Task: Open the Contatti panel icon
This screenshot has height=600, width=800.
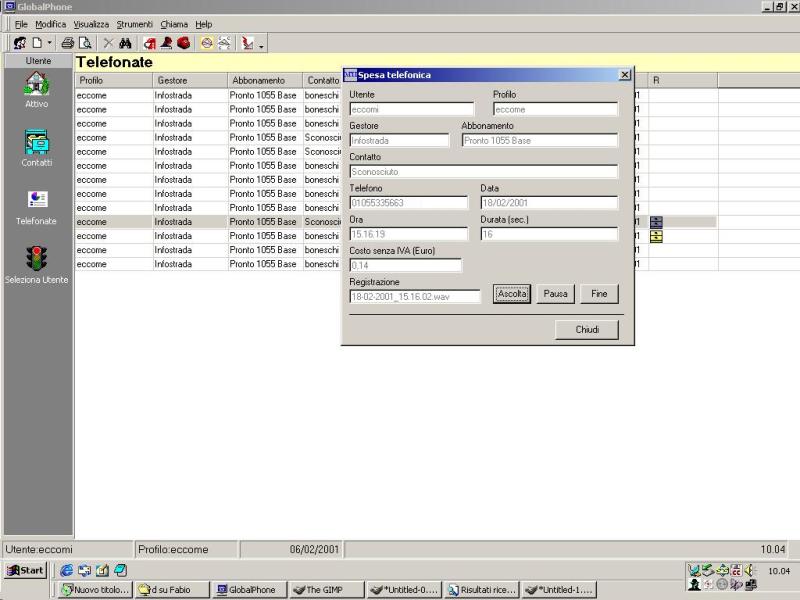Action: (x=37, y=142)
